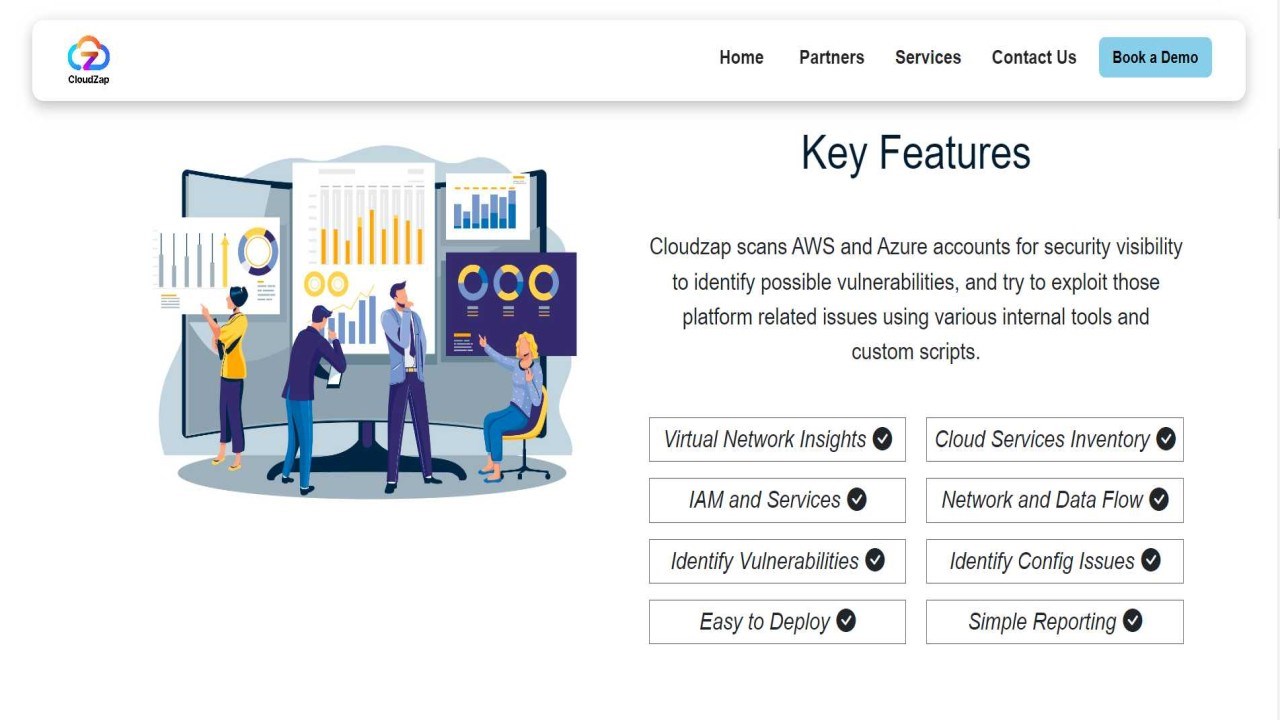The image size is (1280, 720).
Task: Click the checkmark icon beside IAM and Services
Action: 857,499
